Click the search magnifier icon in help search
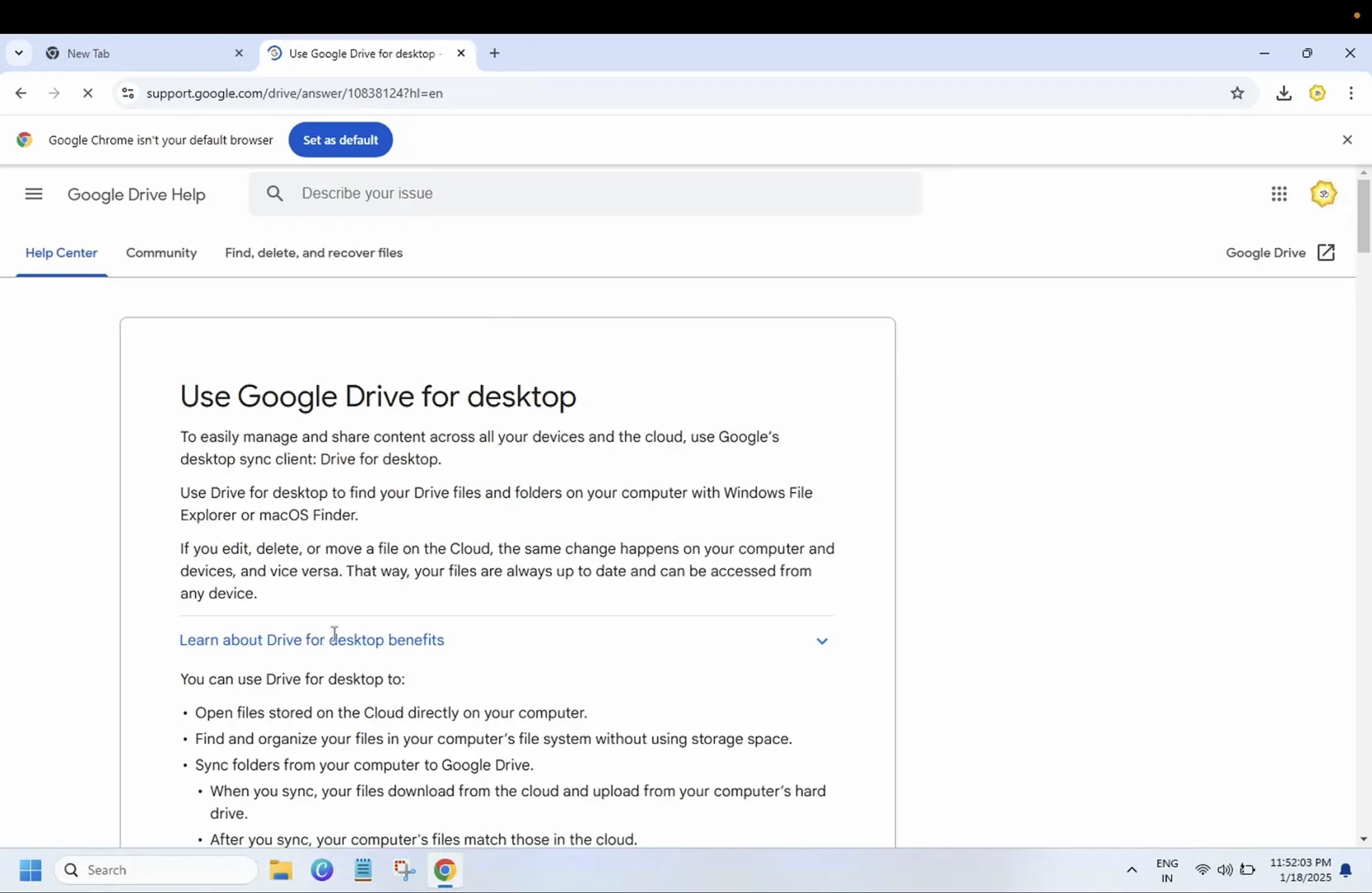Screen dimensions: 1372x893 [x=275, y=193]
